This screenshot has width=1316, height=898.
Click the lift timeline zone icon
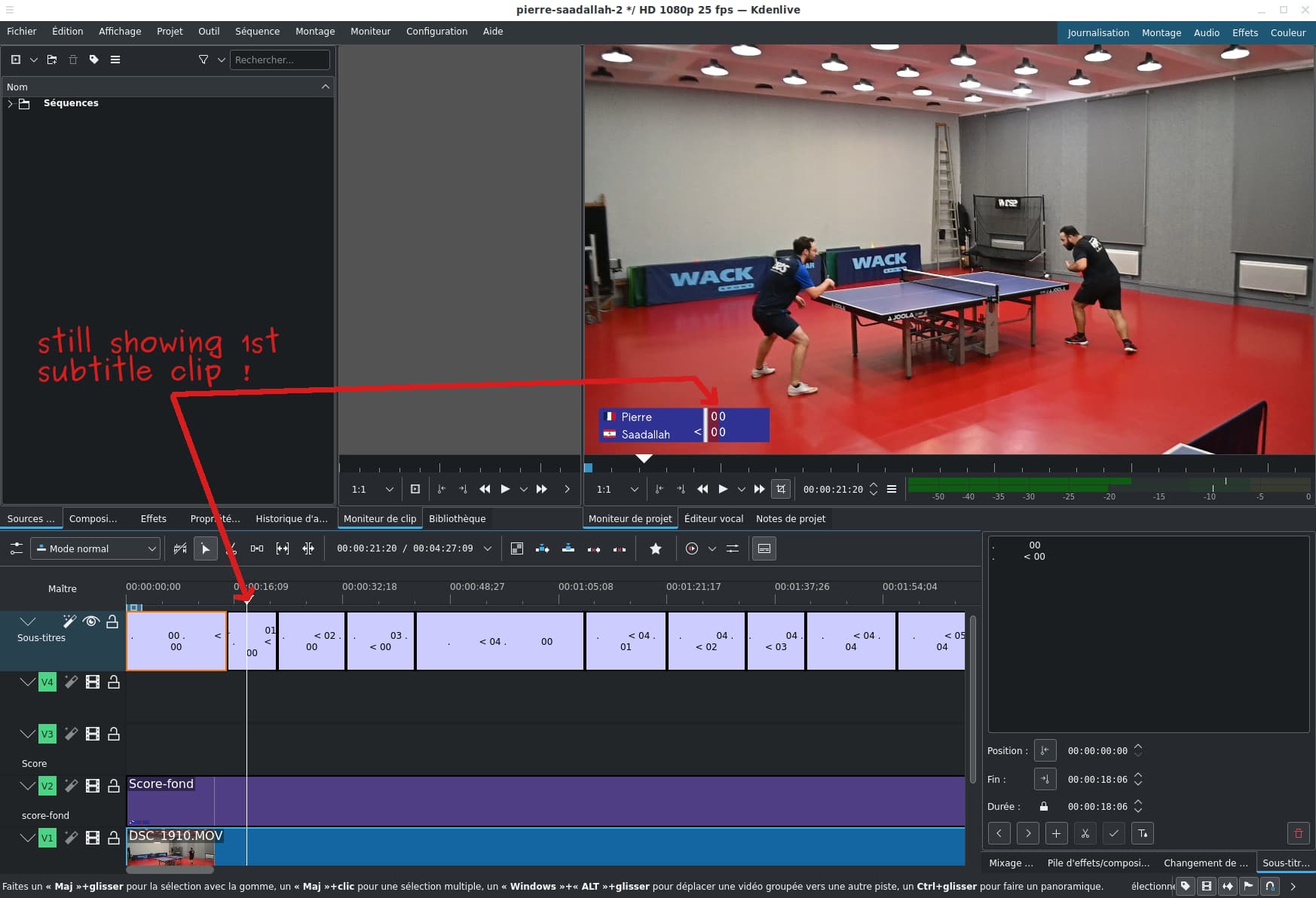coord(620,548)
